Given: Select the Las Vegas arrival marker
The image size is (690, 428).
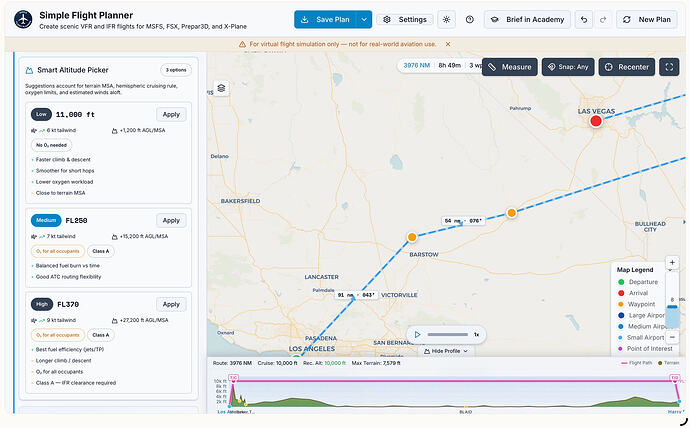Looking at the screenshot, I should point(596,121).
